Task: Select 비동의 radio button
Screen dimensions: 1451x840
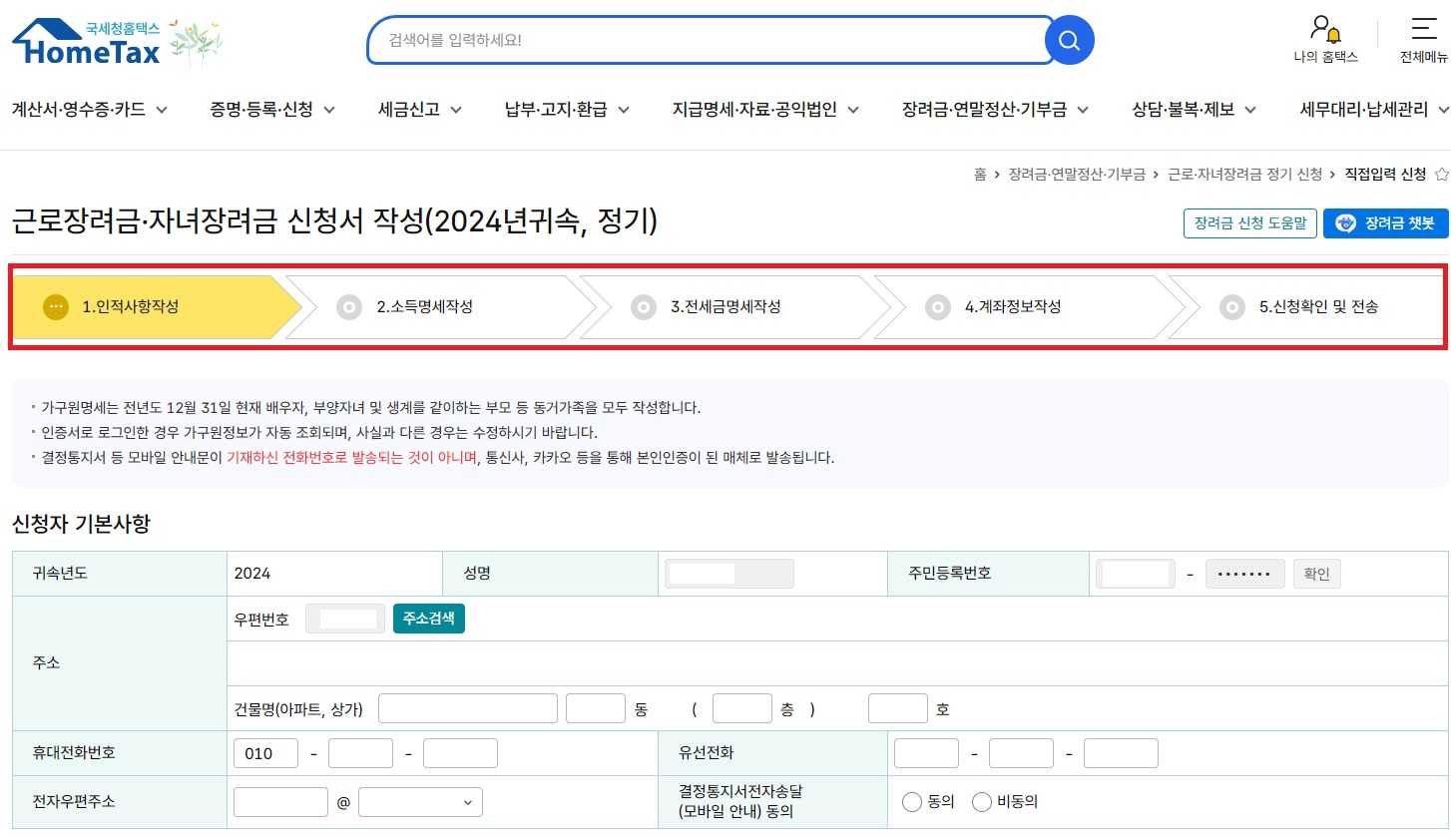Action: coord(982,801)
